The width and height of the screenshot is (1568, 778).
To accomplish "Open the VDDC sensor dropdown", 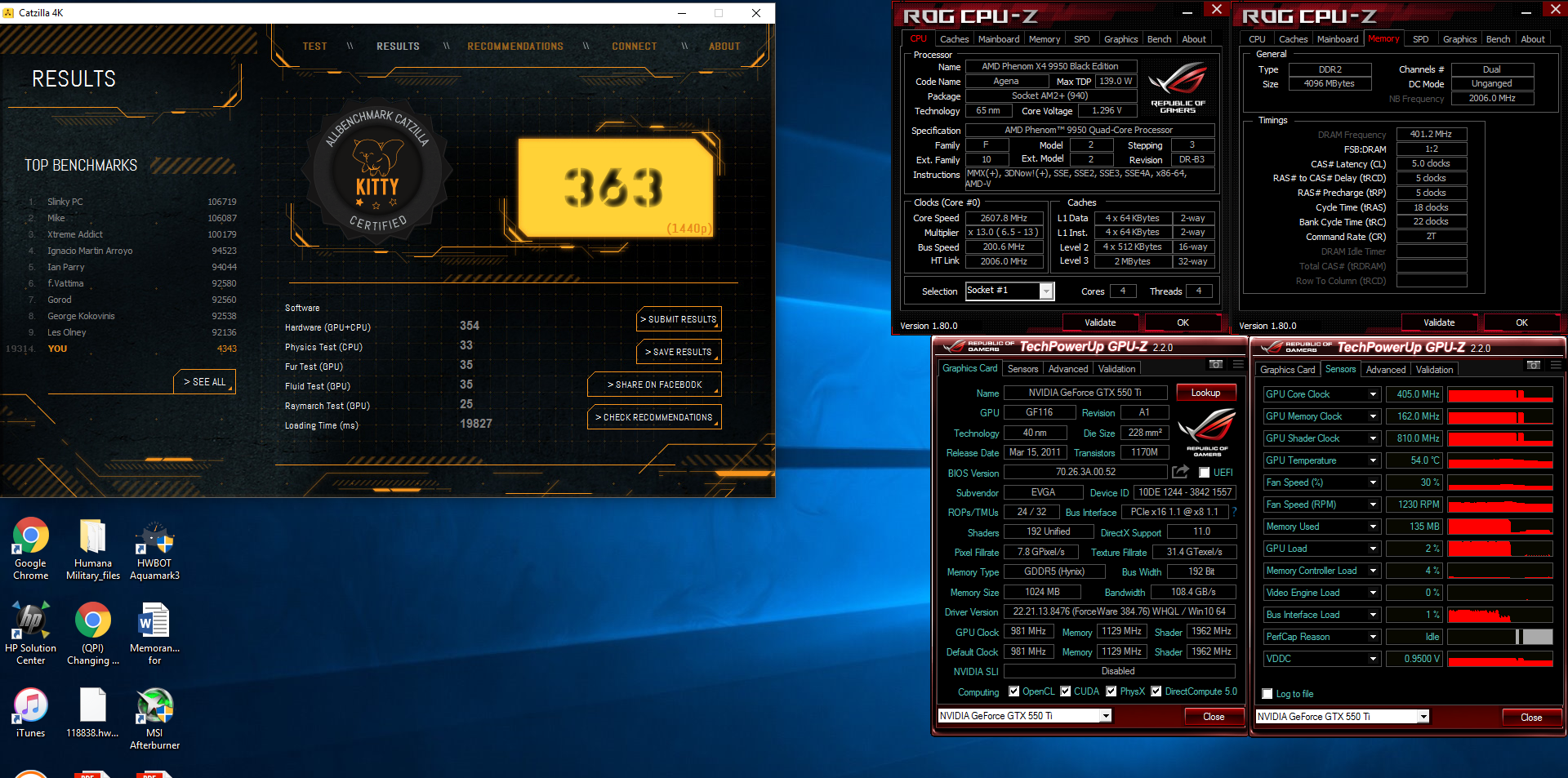I will 1373,659.
